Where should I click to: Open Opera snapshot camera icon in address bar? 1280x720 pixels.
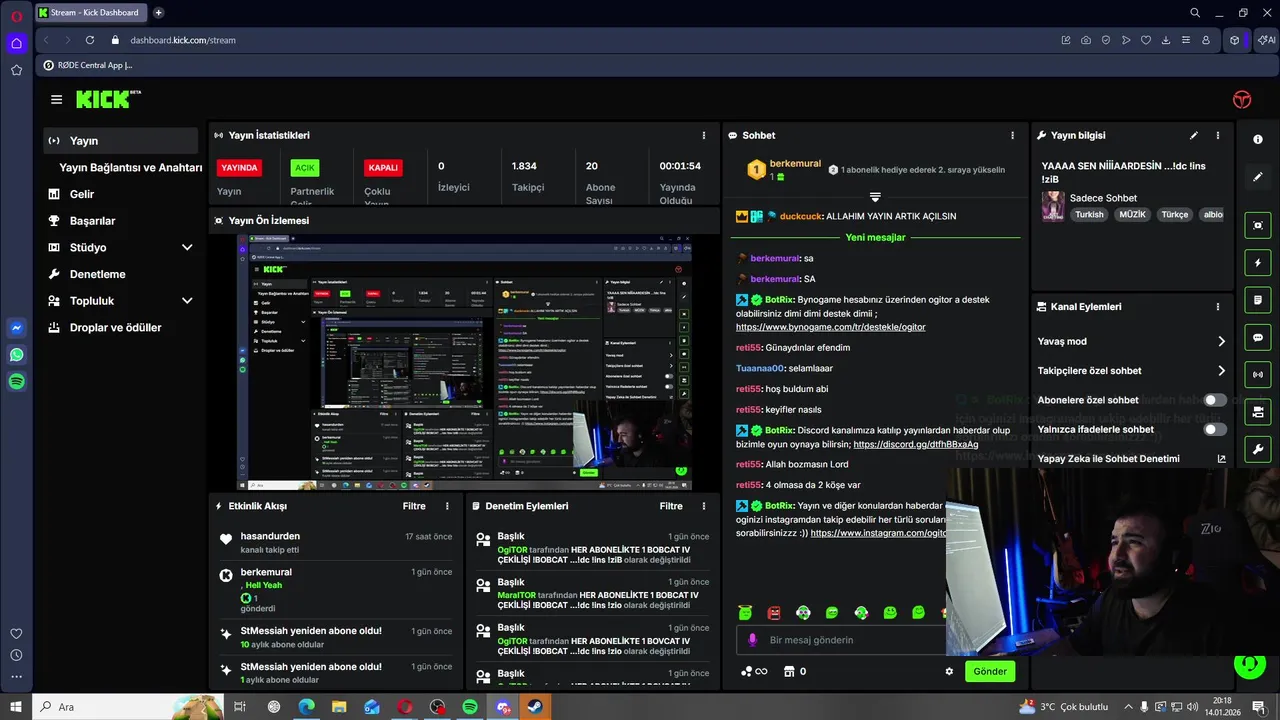tap(1086, 40)
